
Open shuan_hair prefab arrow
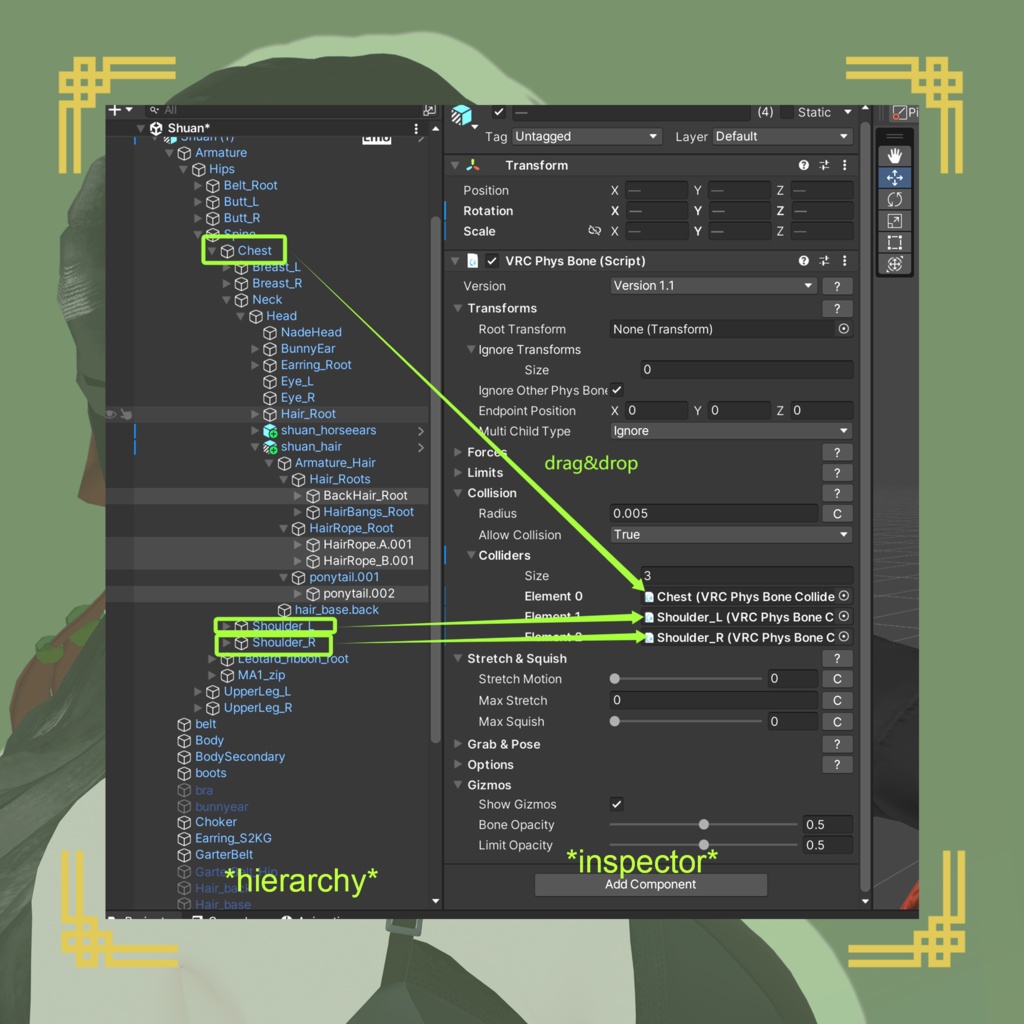point(421,447)
